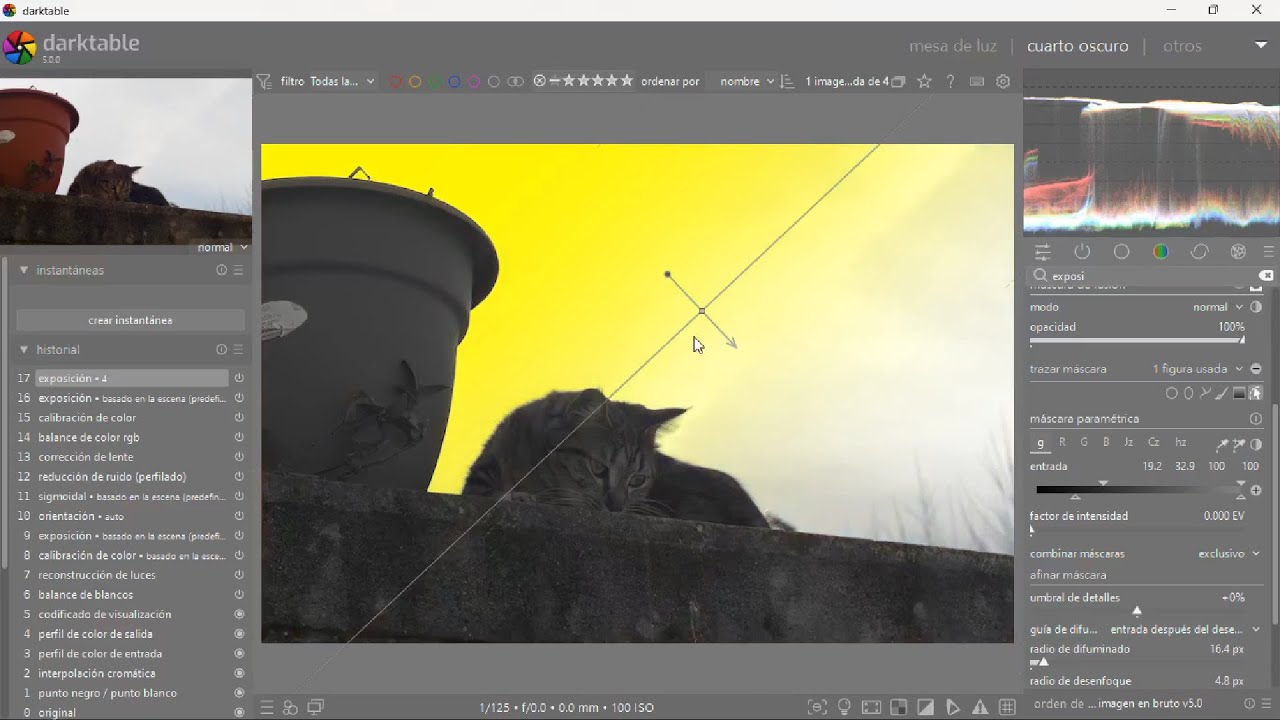Select the circle mask shape tool

pyautogui.click(x=1171, y=393)
